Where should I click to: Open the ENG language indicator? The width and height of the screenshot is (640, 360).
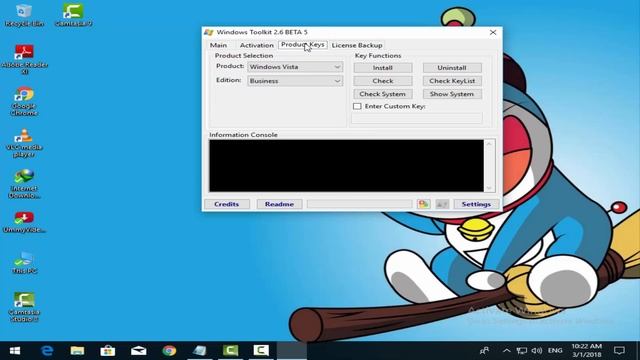point(555,351)
